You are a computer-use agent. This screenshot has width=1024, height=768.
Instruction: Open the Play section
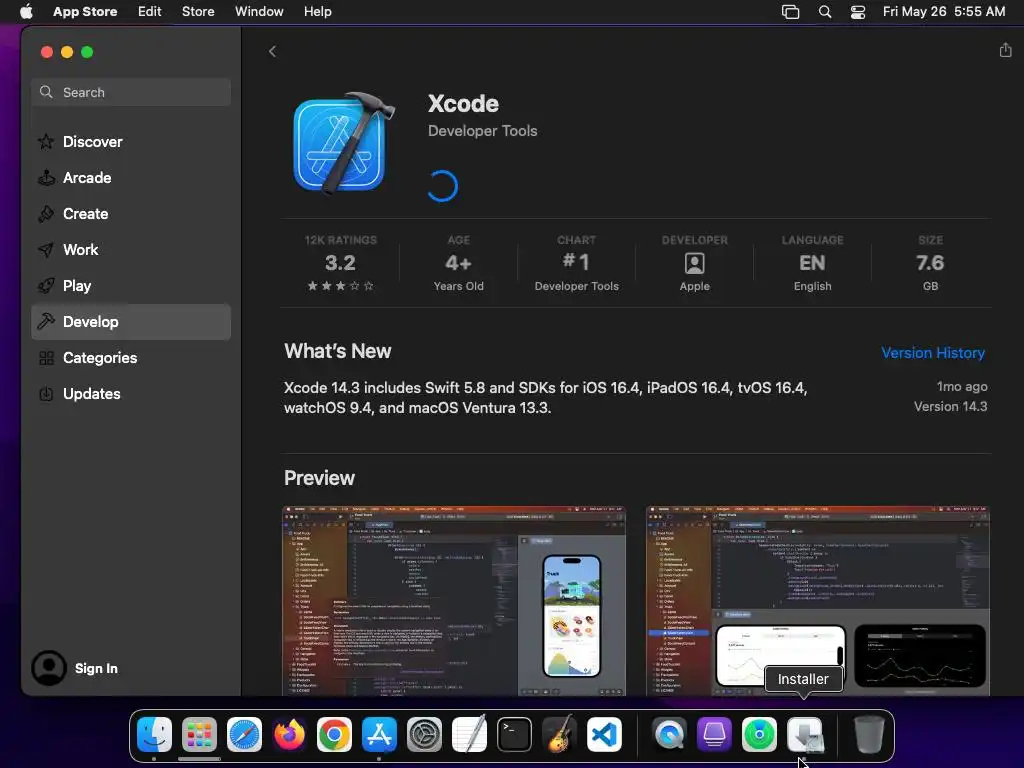click(131, 285)
